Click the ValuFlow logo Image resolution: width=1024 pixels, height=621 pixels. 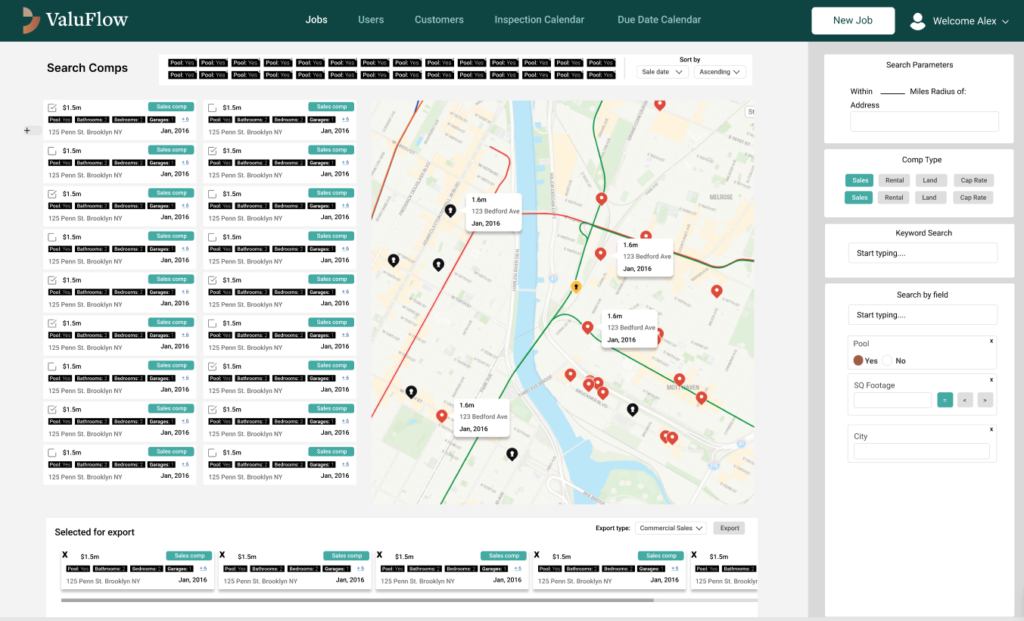(x=75, y=19)
